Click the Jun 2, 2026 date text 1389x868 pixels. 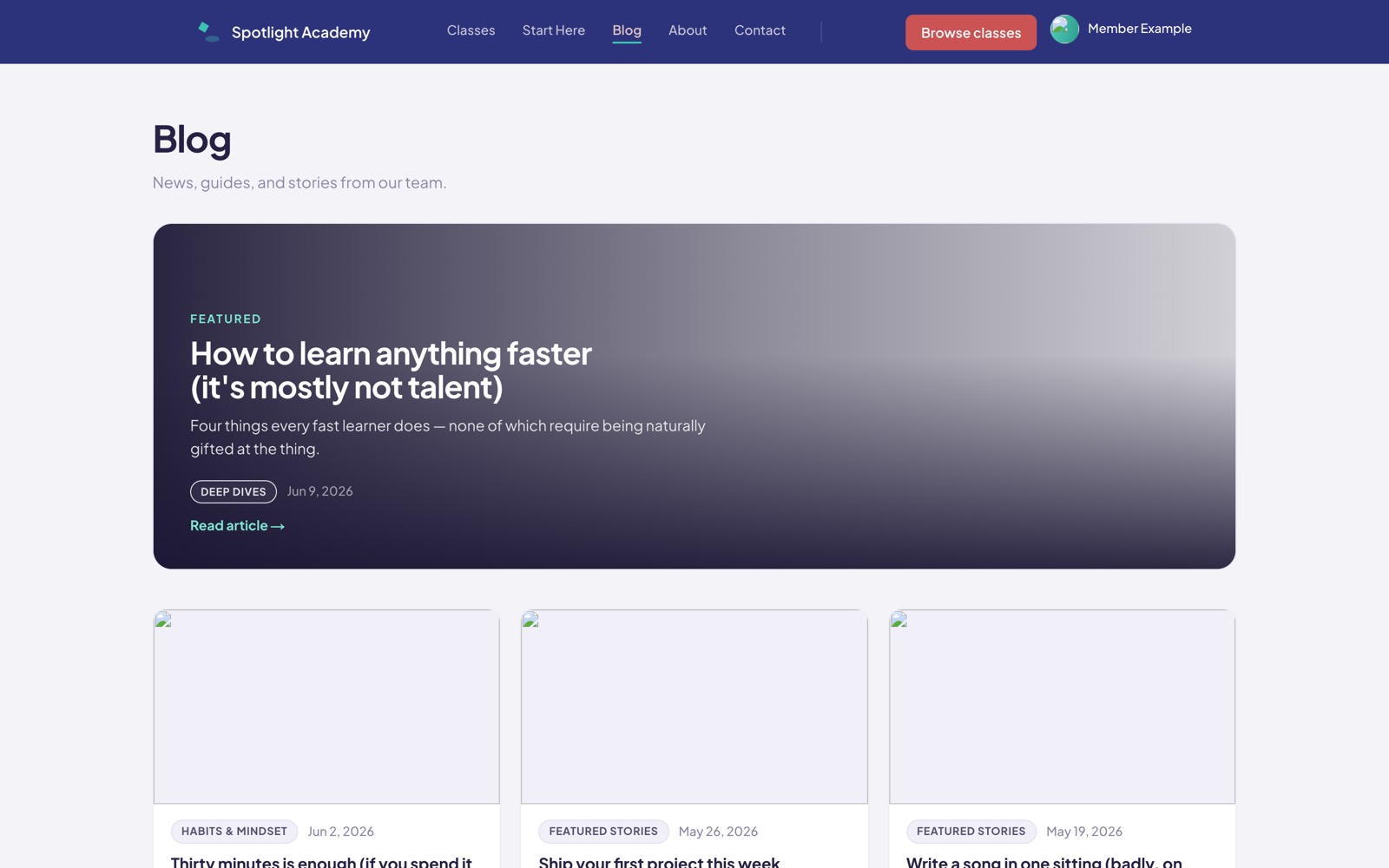point(341,832)
